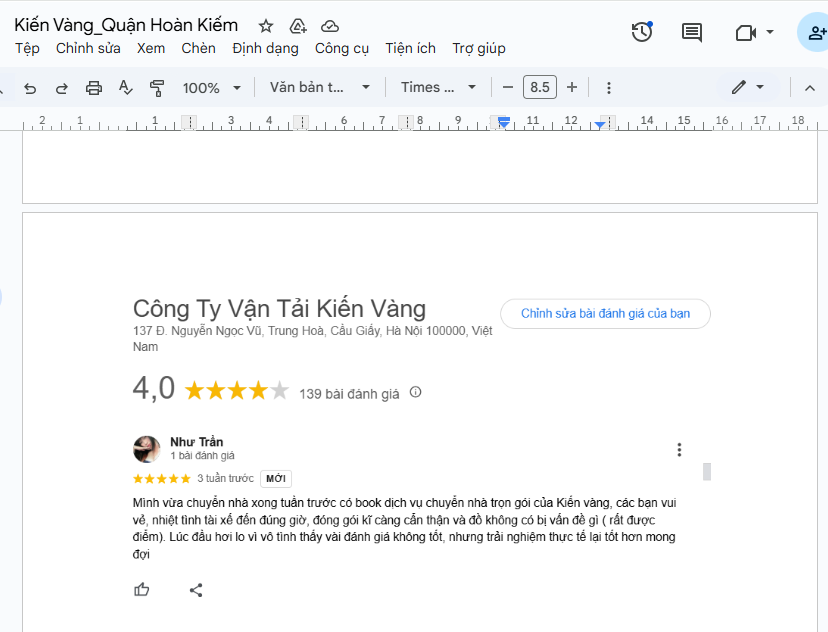Print the document
Image resolution: width=828 pixels, height=632 pixels.
click(x=94, y=88)
